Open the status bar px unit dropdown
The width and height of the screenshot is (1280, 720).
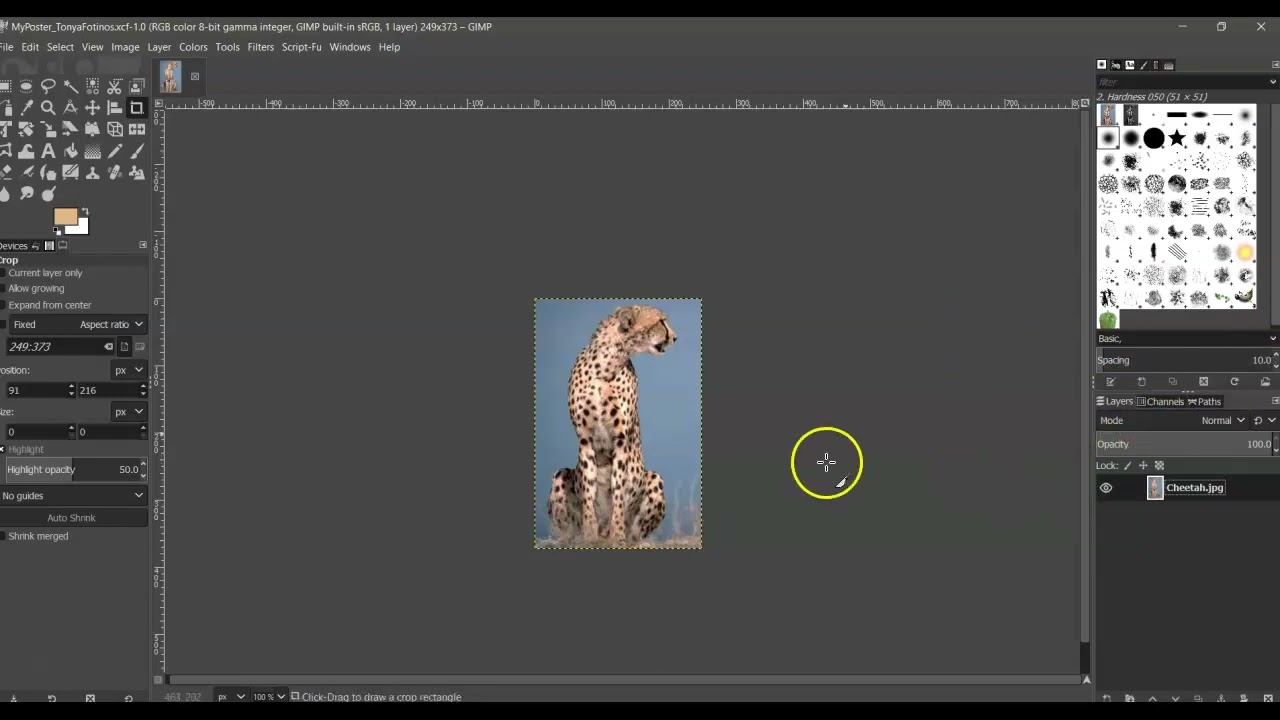pyautogui.click(x=231, y=697)
